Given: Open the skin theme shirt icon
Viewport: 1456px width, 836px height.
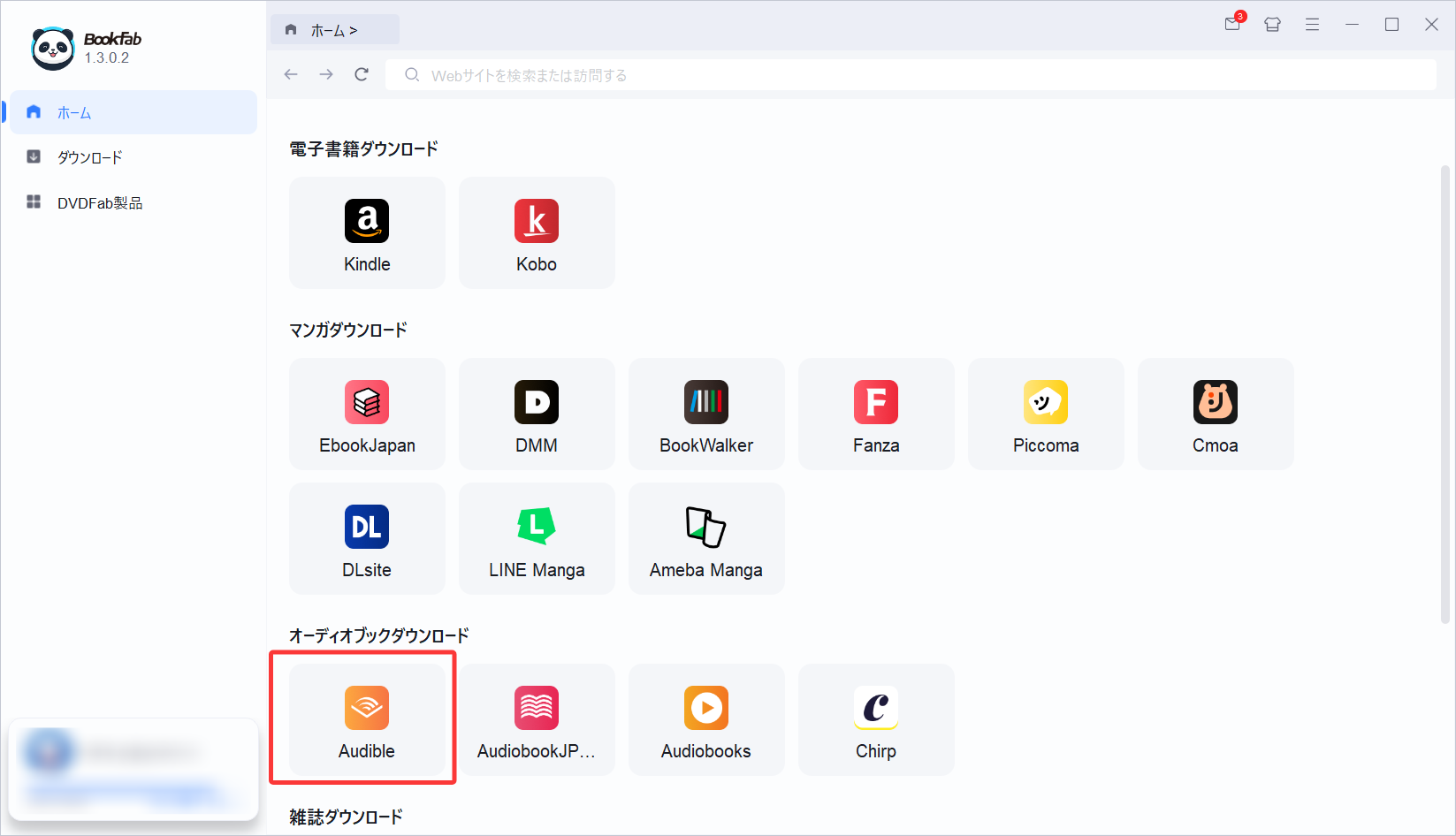Looking at the screenshot, I should [x=1272, y=25].
